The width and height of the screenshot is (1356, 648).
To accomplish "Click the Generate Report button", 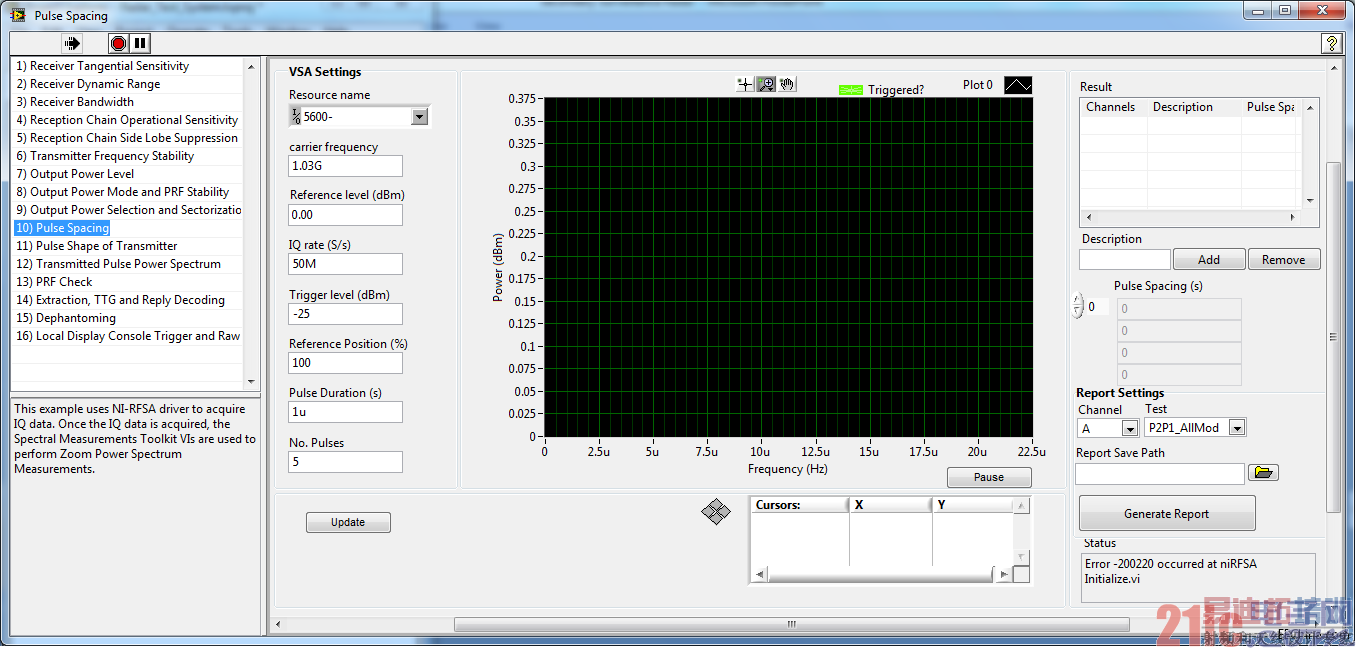I will (1167, 514).
